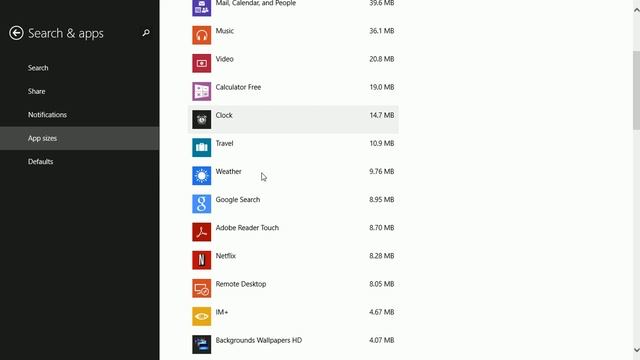Select the Weather app name

(229, 172)
